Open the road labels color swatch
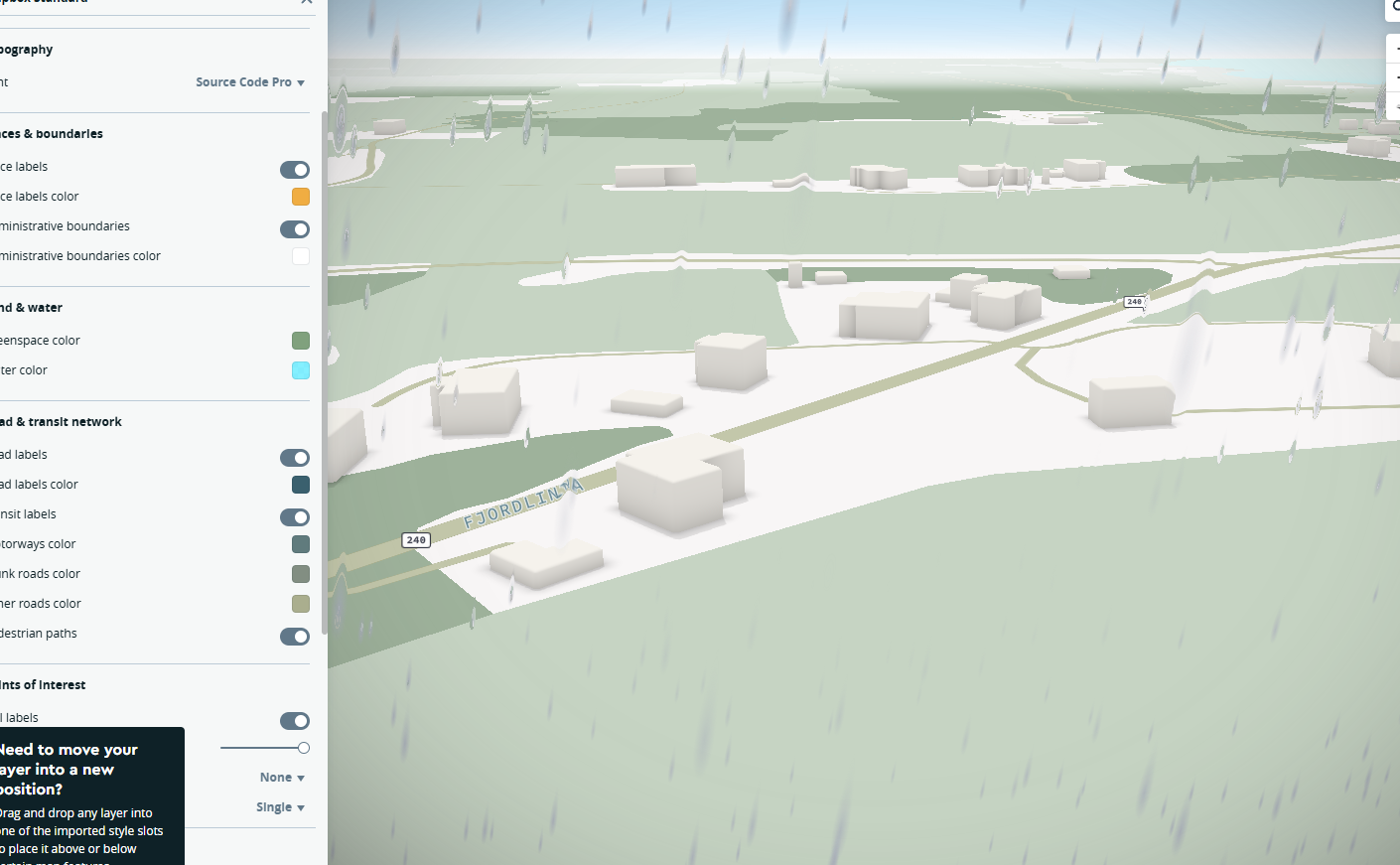 301,485
